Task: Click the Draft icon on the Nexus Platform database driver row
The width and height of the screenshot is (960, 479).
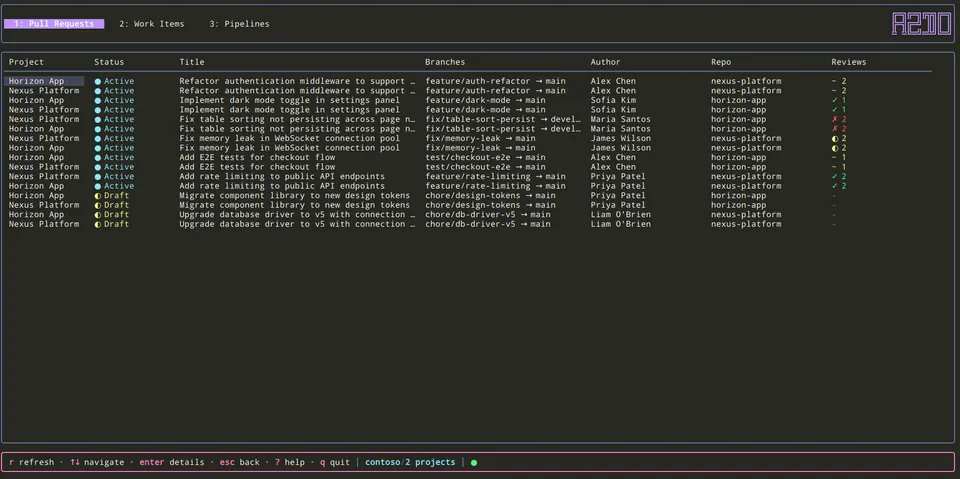Action: pos(98,224)
